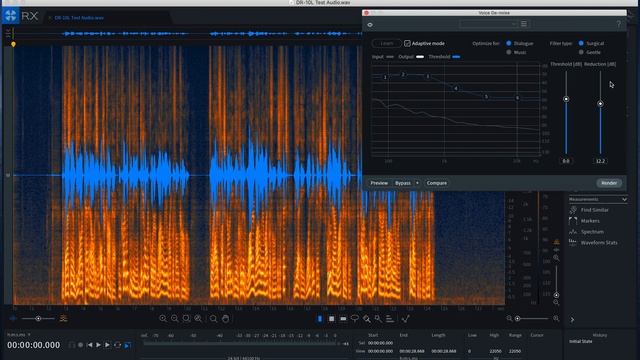Click the spectrogram settings icon near blend slider
640x360 pixels.
coord(64,318)
